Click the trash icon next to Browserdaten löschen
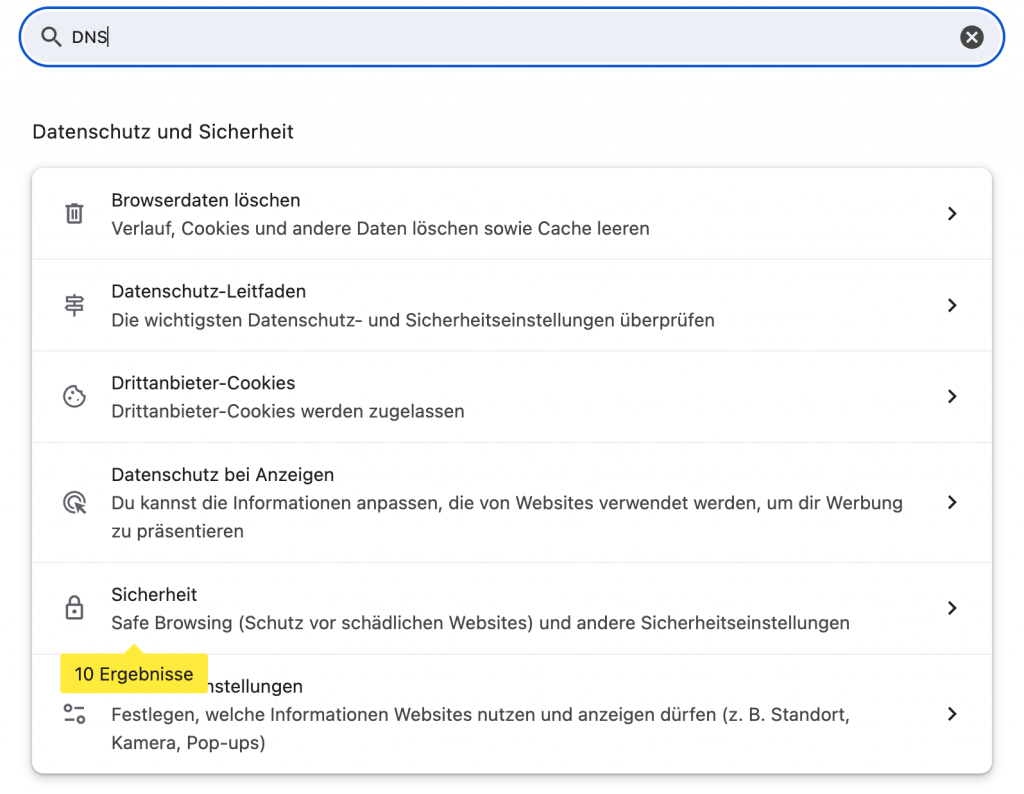 (x=75, y=213)
